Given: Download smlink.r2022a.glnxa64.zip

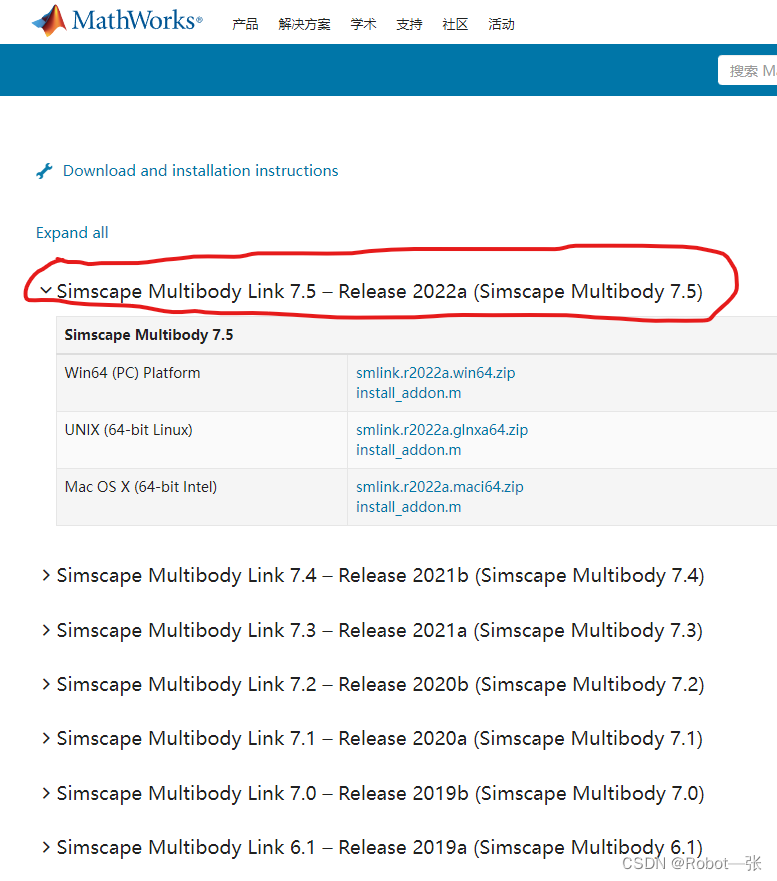Looking at the screenshot, I should (x=442, y=430).
